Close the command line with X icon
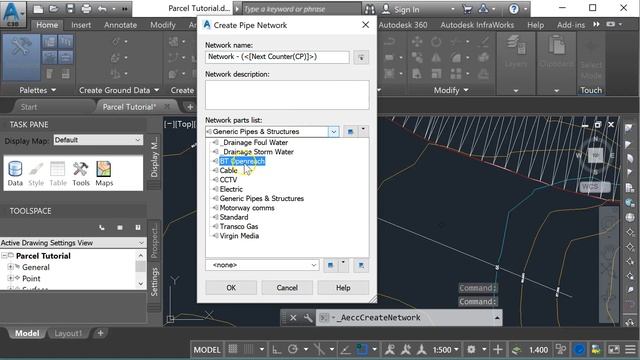Viewport: 640px width, 360px height. (x=293, y=318)
